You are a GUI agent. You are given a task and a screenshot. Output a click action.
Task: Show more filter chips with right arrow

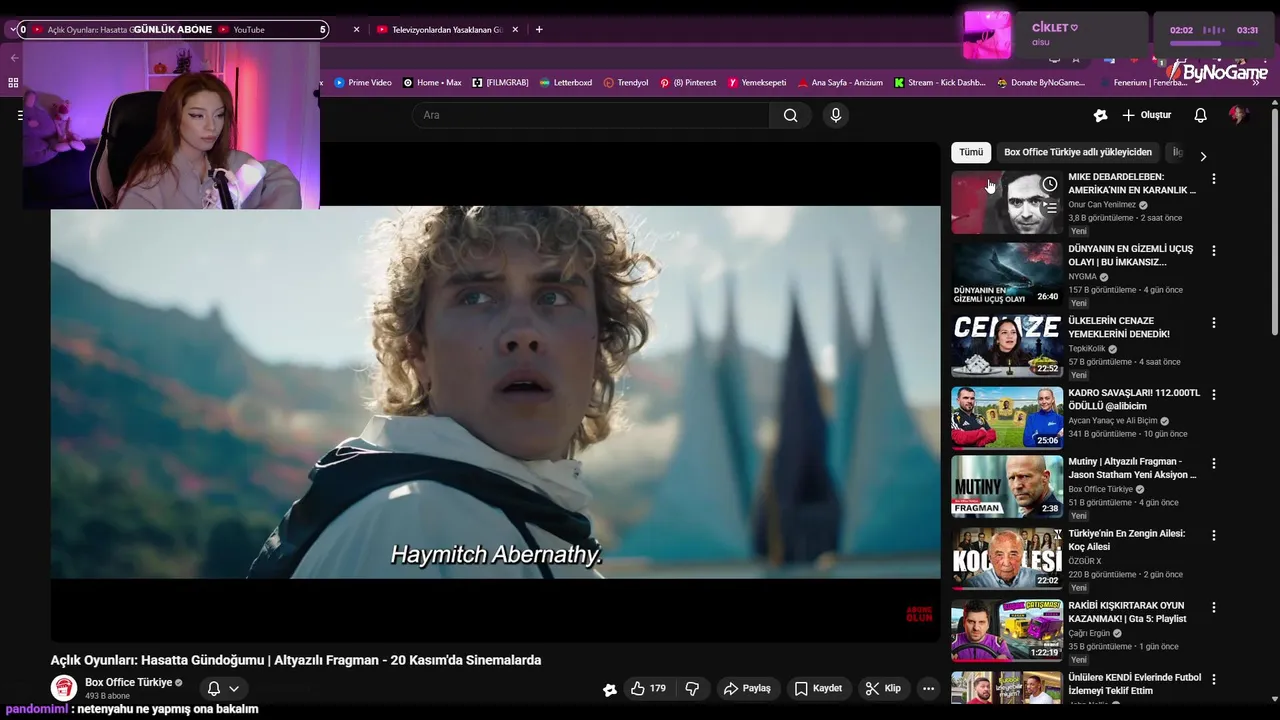click(x=1203, y=156)
